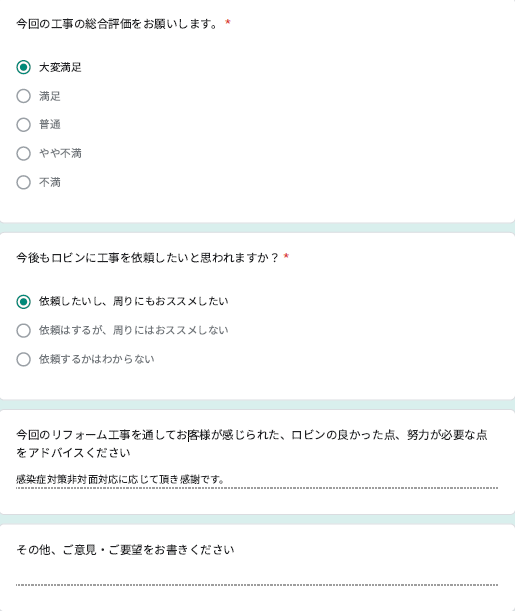The width and height of the screenshot is (515, 611).
Task: Click the やや不満 option label text
Action: [60, 154]
